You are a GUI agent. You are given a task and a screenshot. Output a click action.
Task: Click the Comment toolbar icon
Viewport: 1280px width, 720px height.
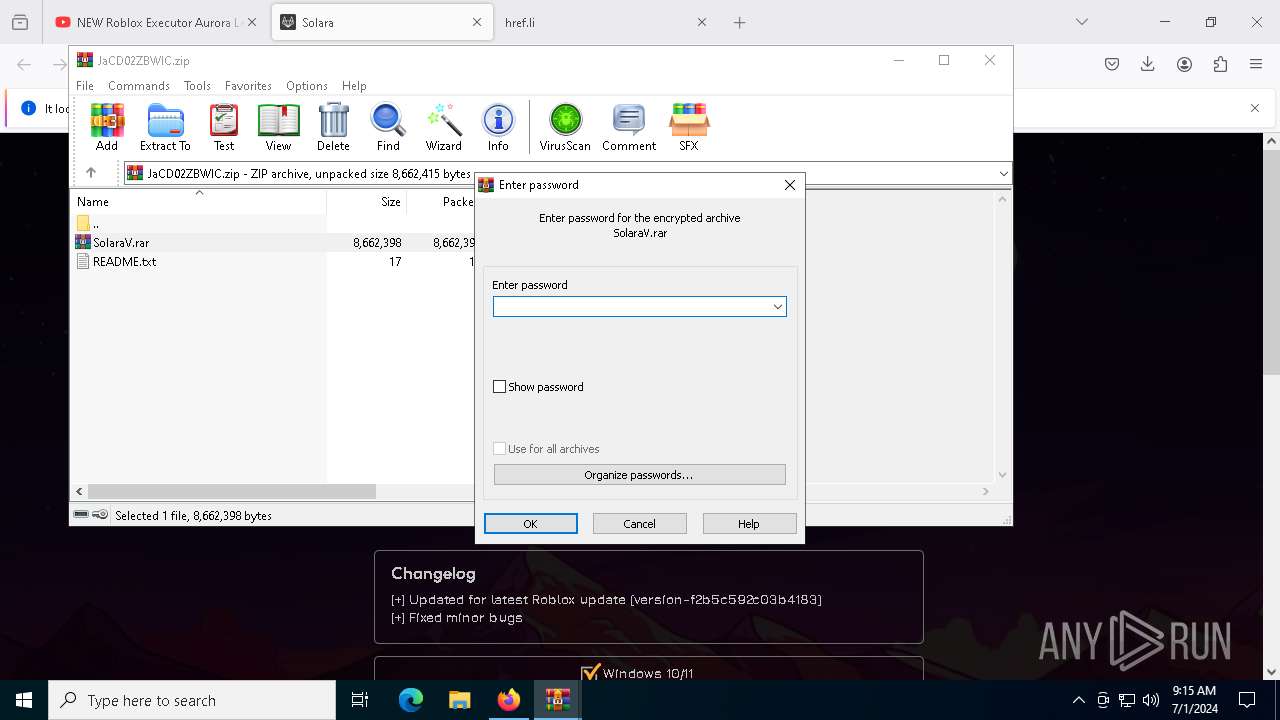(629, 127)
